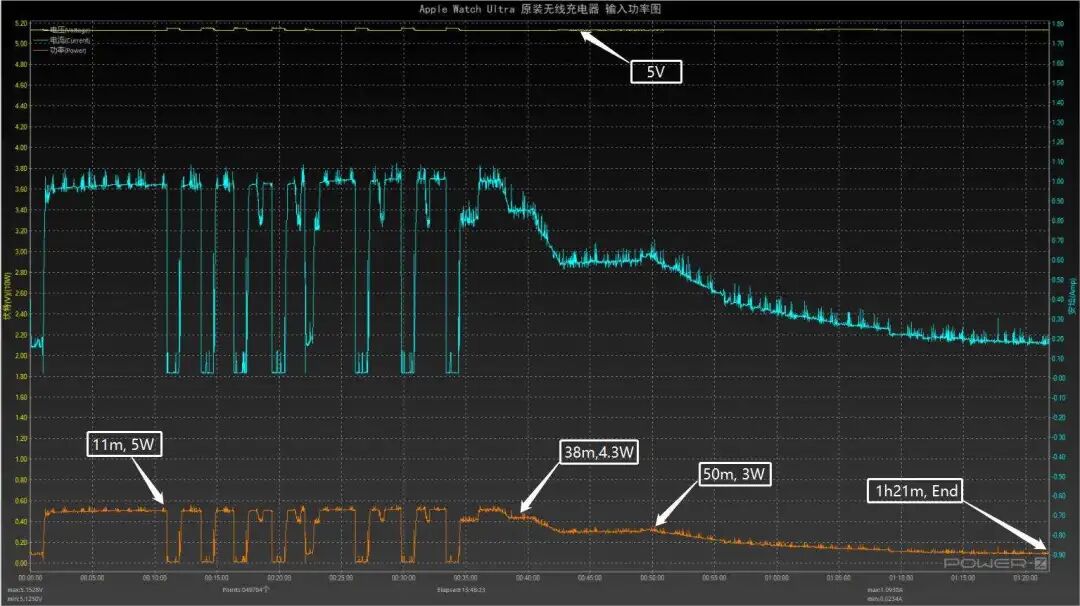This screenshot has width=1080, height=606.
Task: Click the max voltage 5.1528V readout
Action: [x=25, y=590]
